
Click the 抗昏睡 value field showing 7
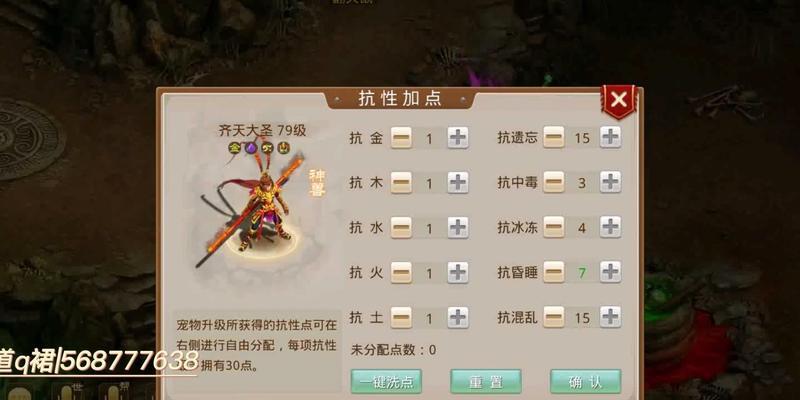582,272
